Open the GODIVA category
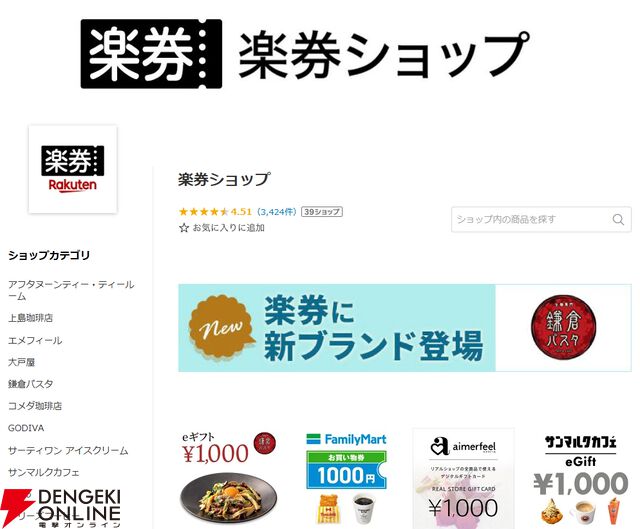The image size is (640, 529). coord(26,428)
